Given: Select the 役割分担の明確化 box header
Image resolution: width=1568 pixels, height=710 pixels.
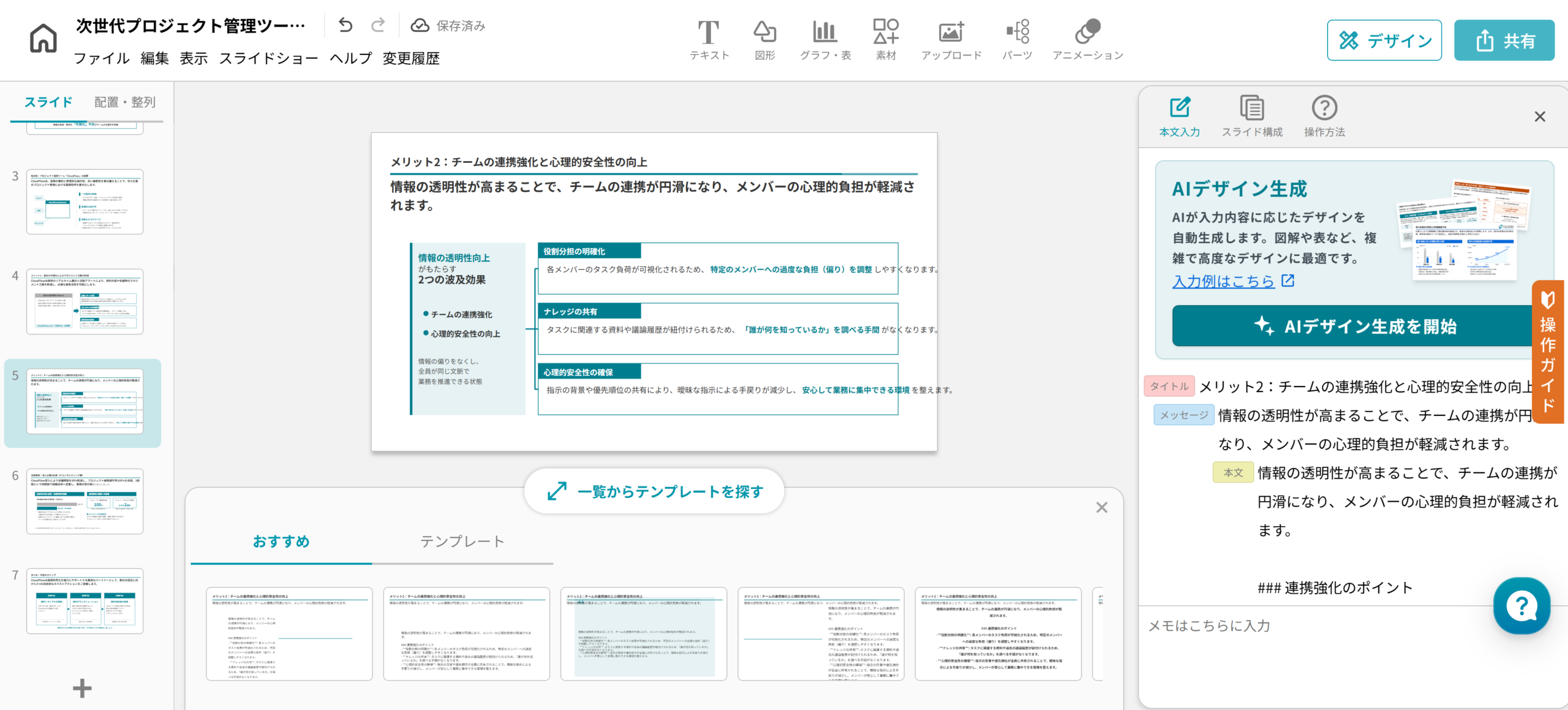Looking at the screenshot, I should 589,251.
